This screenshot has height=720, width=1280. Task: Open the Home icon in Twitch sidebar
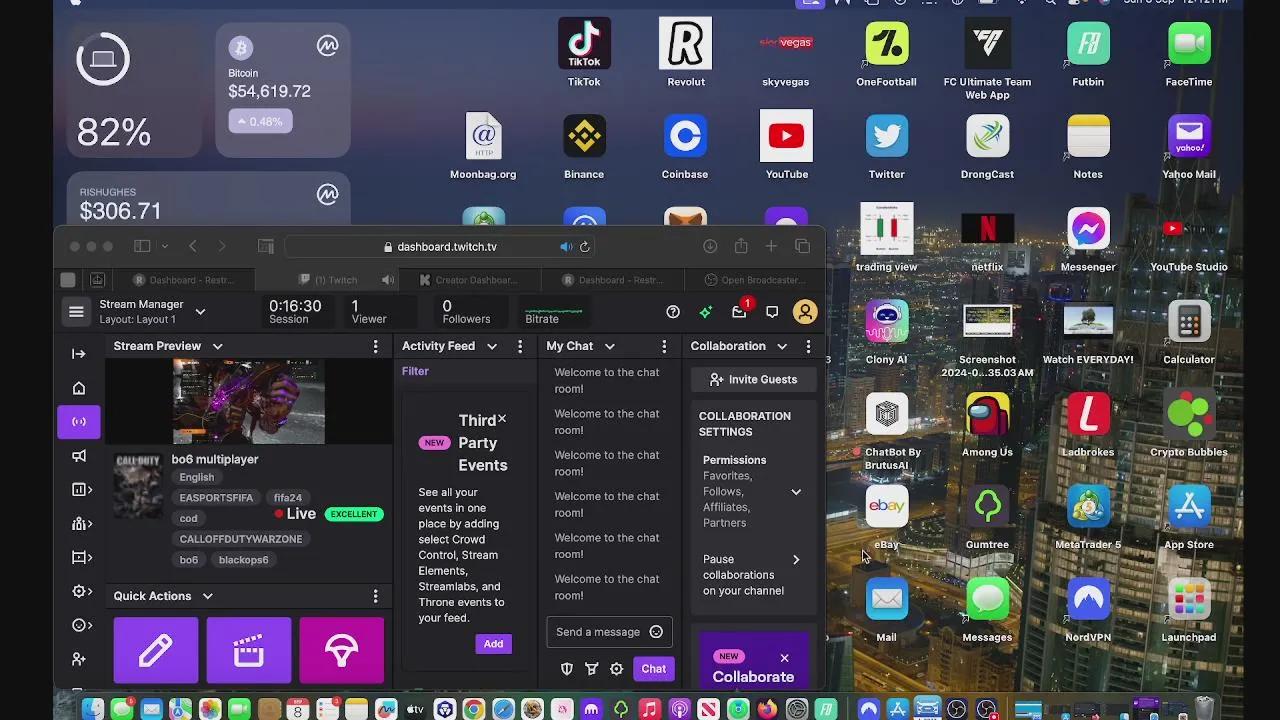[x=79, y=388]
